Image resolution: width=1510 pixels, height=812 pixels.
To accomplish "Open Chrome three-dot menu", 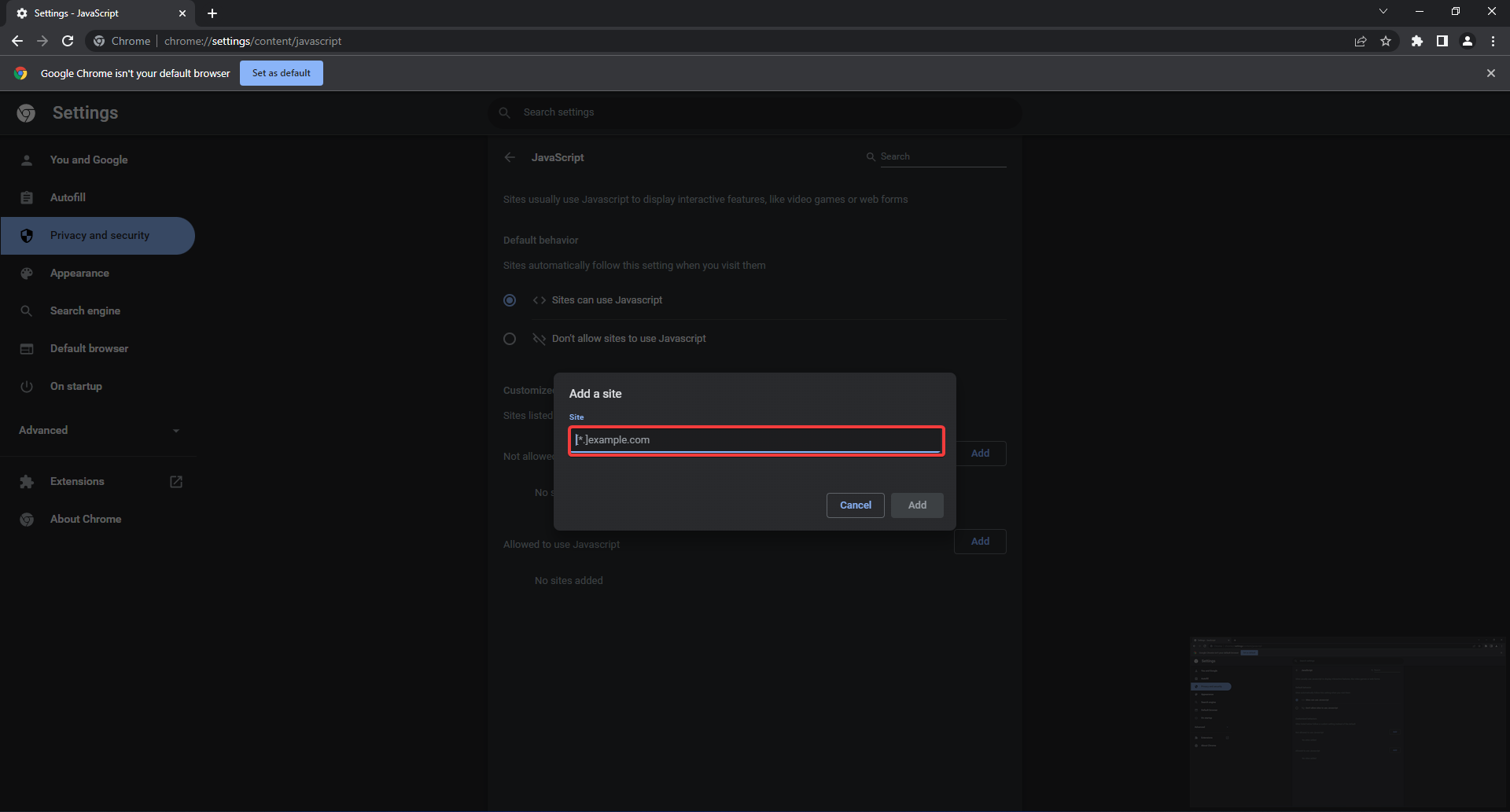I will (1493, 41).
